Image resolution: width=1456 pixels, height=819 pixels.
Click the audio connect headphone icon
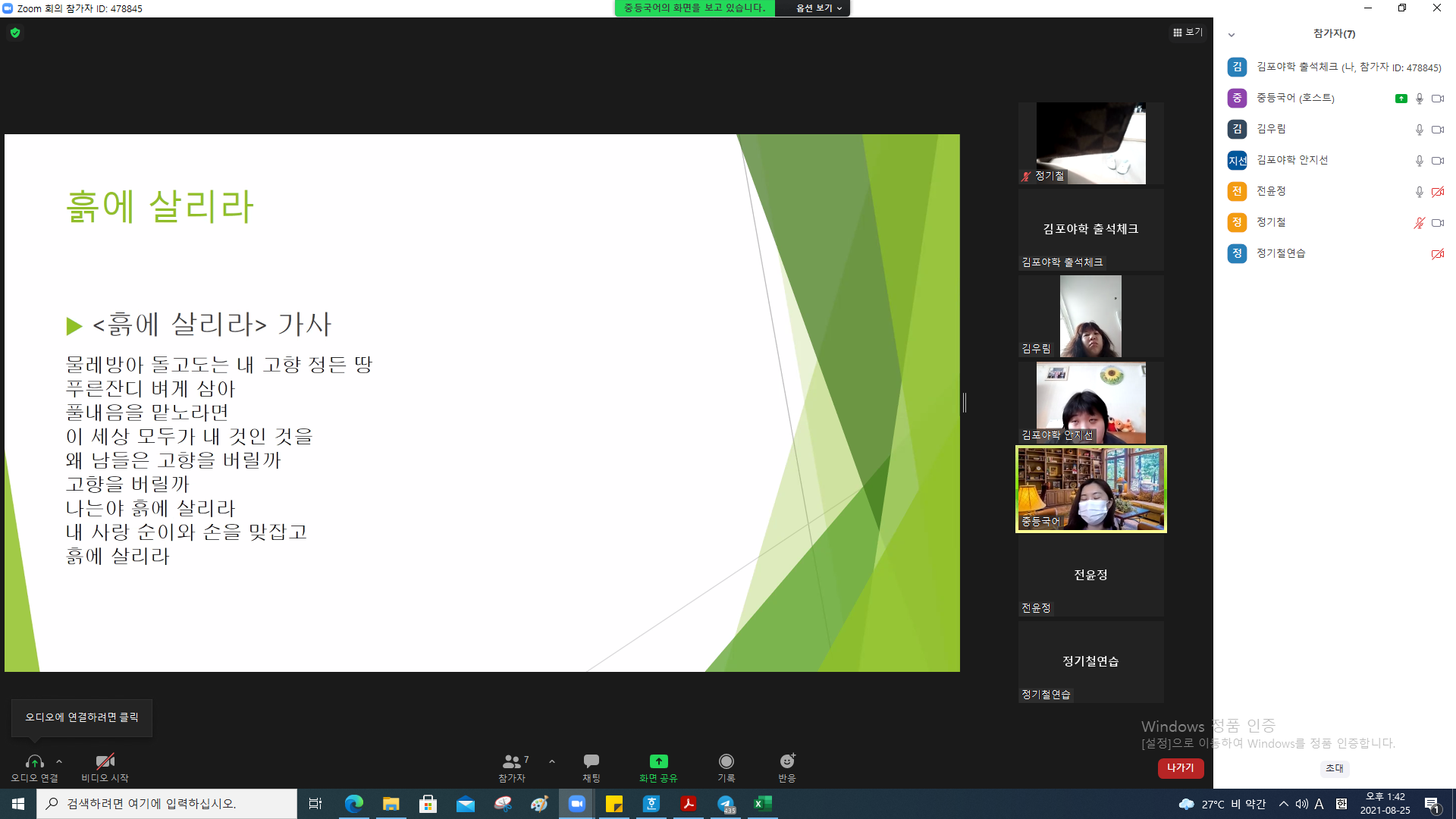(34, 761)
